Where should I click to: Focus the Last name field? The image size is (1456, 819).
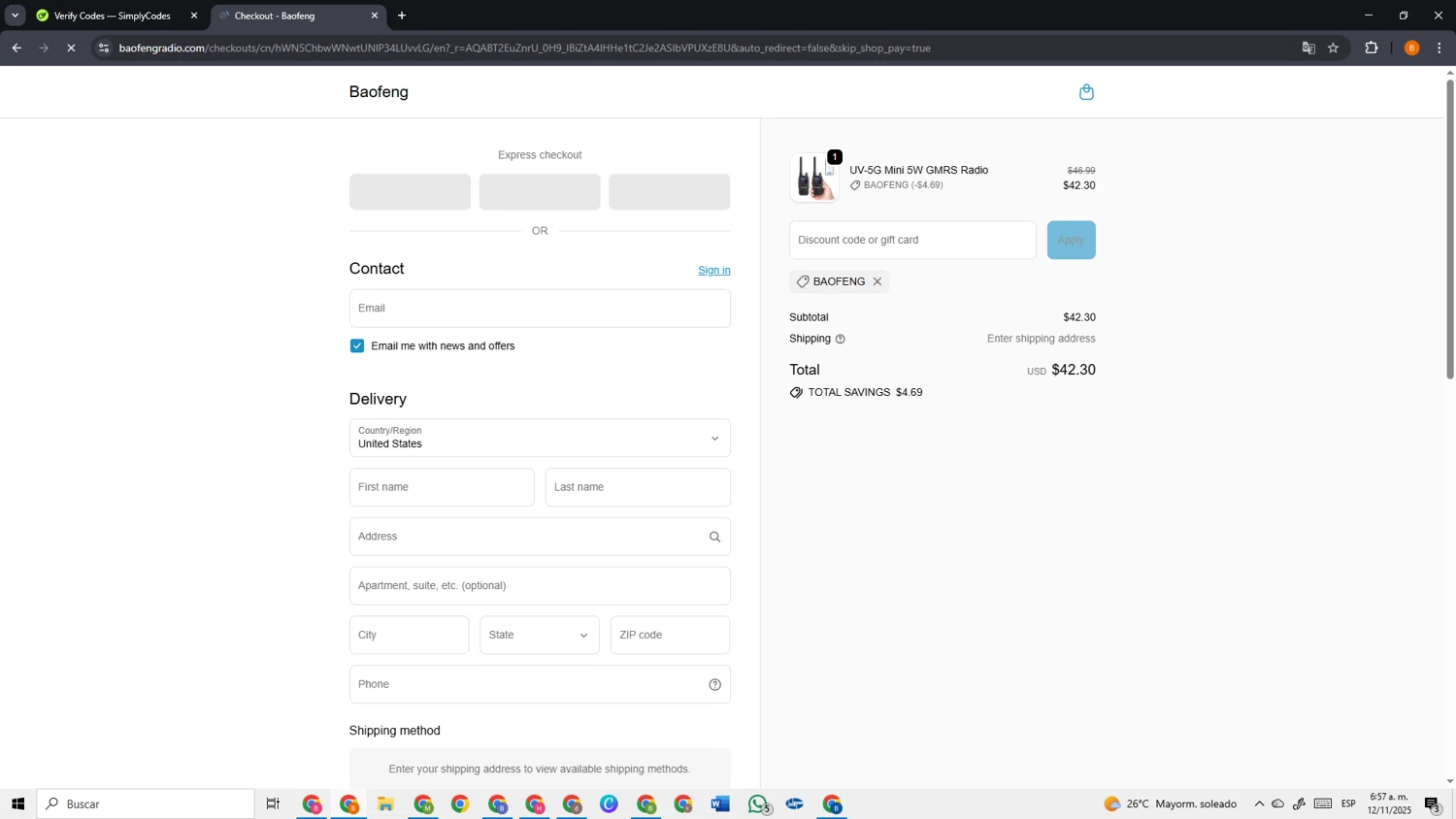(638, 487)
